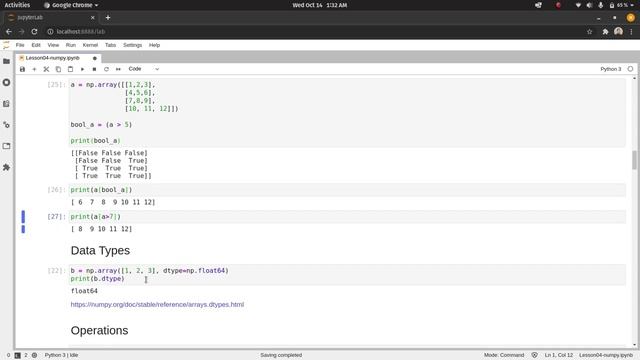Open the View menu
640x360 pixels.
click(x=53, y=45)
